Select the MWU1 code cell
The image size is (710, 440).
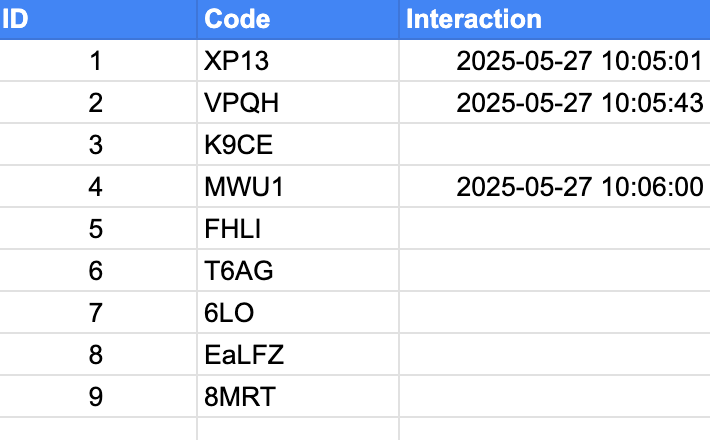point(298,187)
